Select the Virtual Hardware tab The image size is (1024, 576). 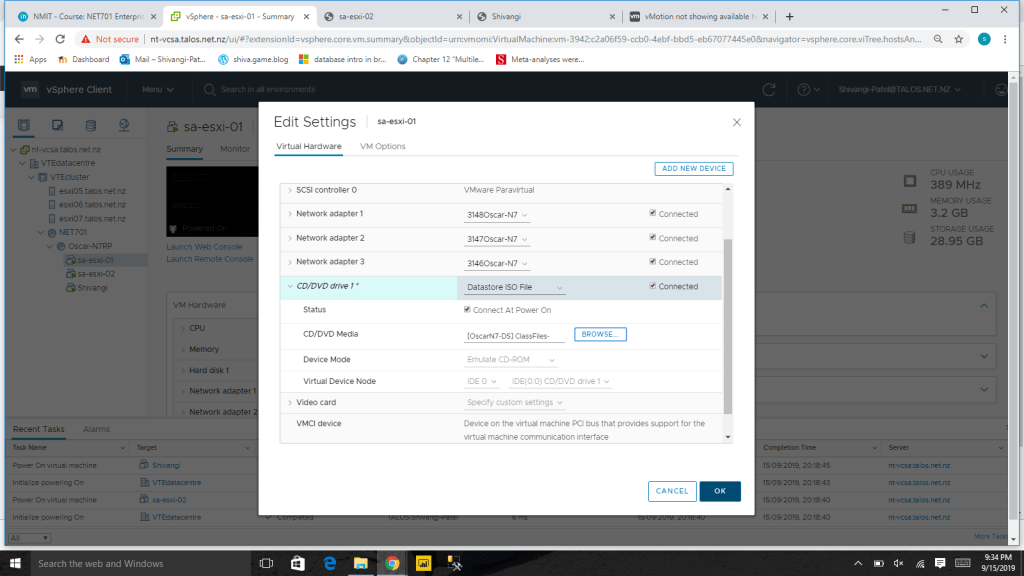[308, 146]
